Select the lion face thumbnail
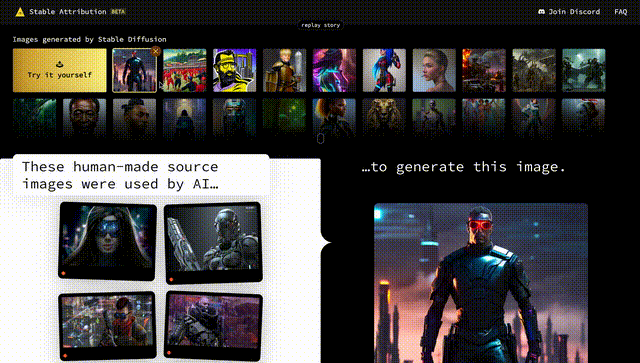This screenshot has width=640, height=363. pyautogui.click(x=384, y=118)
